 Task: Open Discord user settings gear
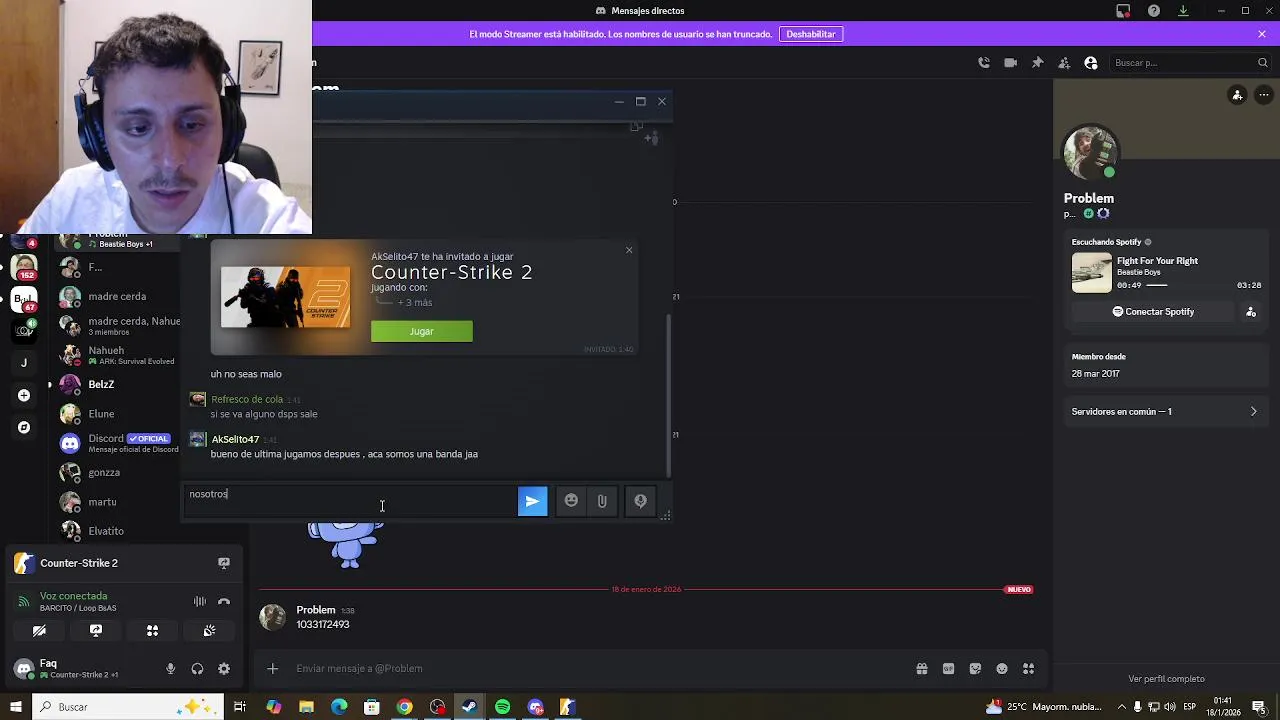[224, 669]
